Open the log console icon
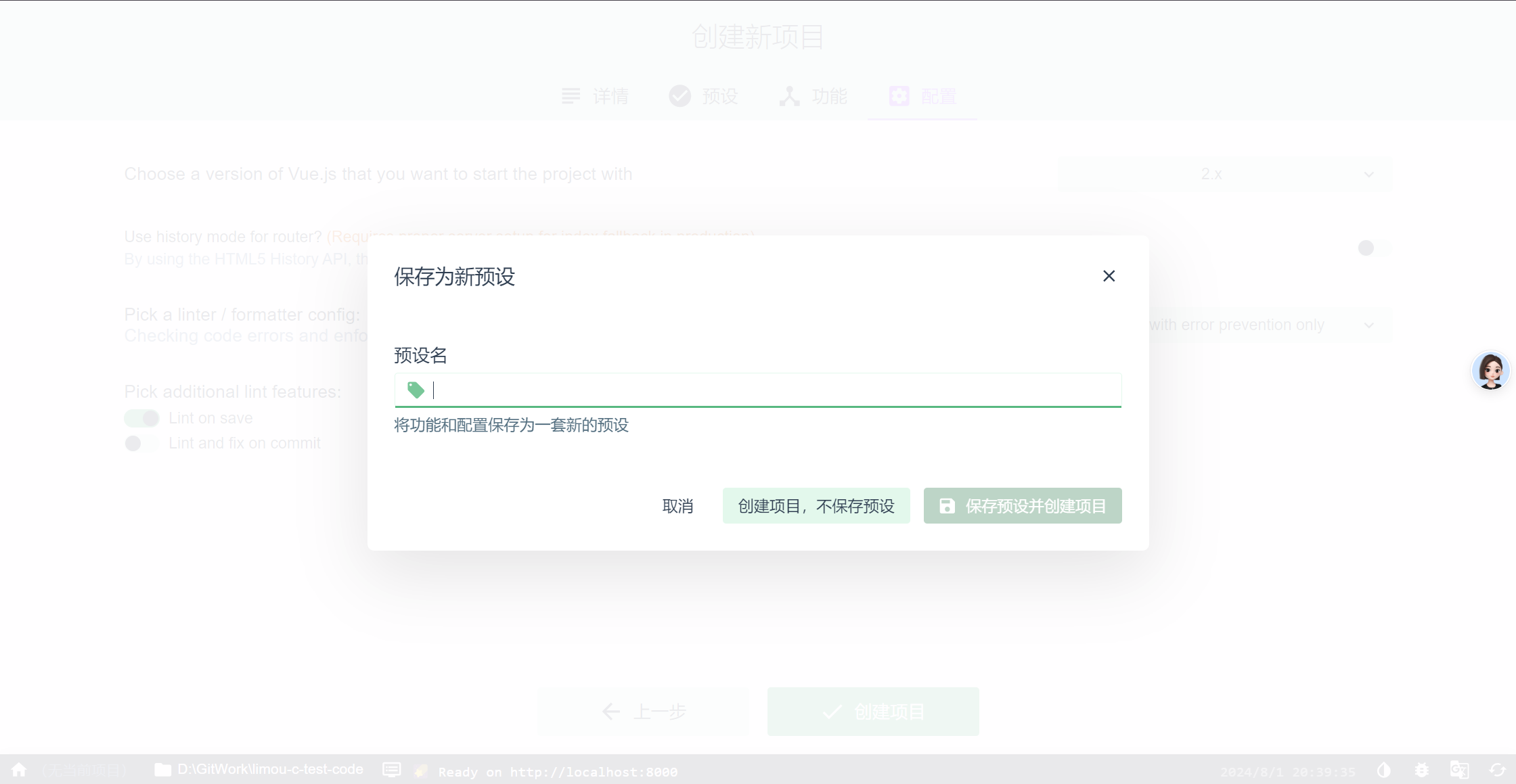Image resolution: width=1516 pixels, height=784 pixels. click(x=391, y=770)
